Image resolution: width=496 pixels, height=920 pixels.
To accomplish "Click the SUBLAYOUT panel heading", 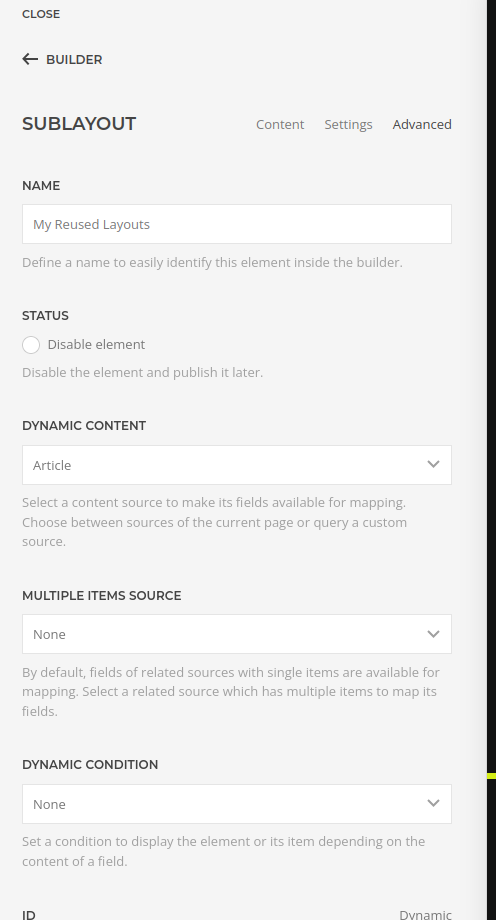I will coord(79,124).
